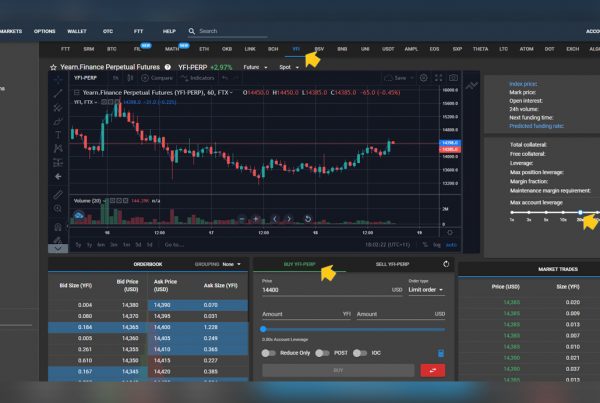This screenshot has width=600, height=403.
Task: Select the ruler measure tool
Action: pyautogui.click(x=58, y=194)
